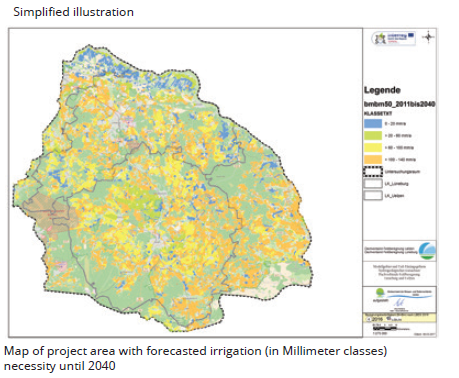
Task: Select the yellow 60-100 mm legend swatch
Action: coord(373,148)
